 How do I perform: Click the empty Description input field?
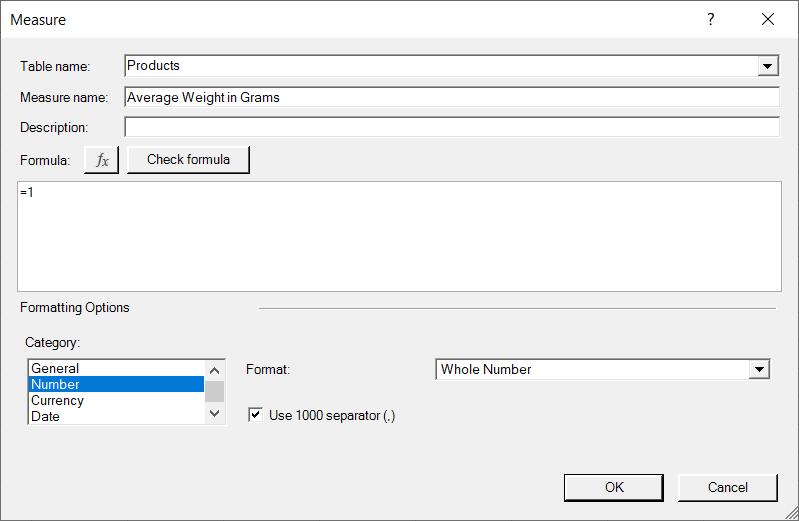click(x=452, y=127)
